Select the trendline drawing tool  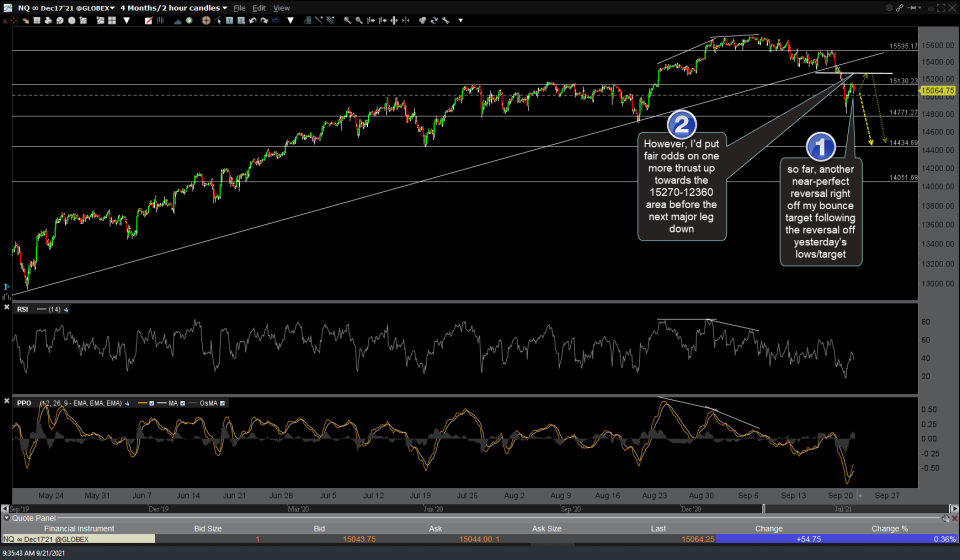point(319,20)
